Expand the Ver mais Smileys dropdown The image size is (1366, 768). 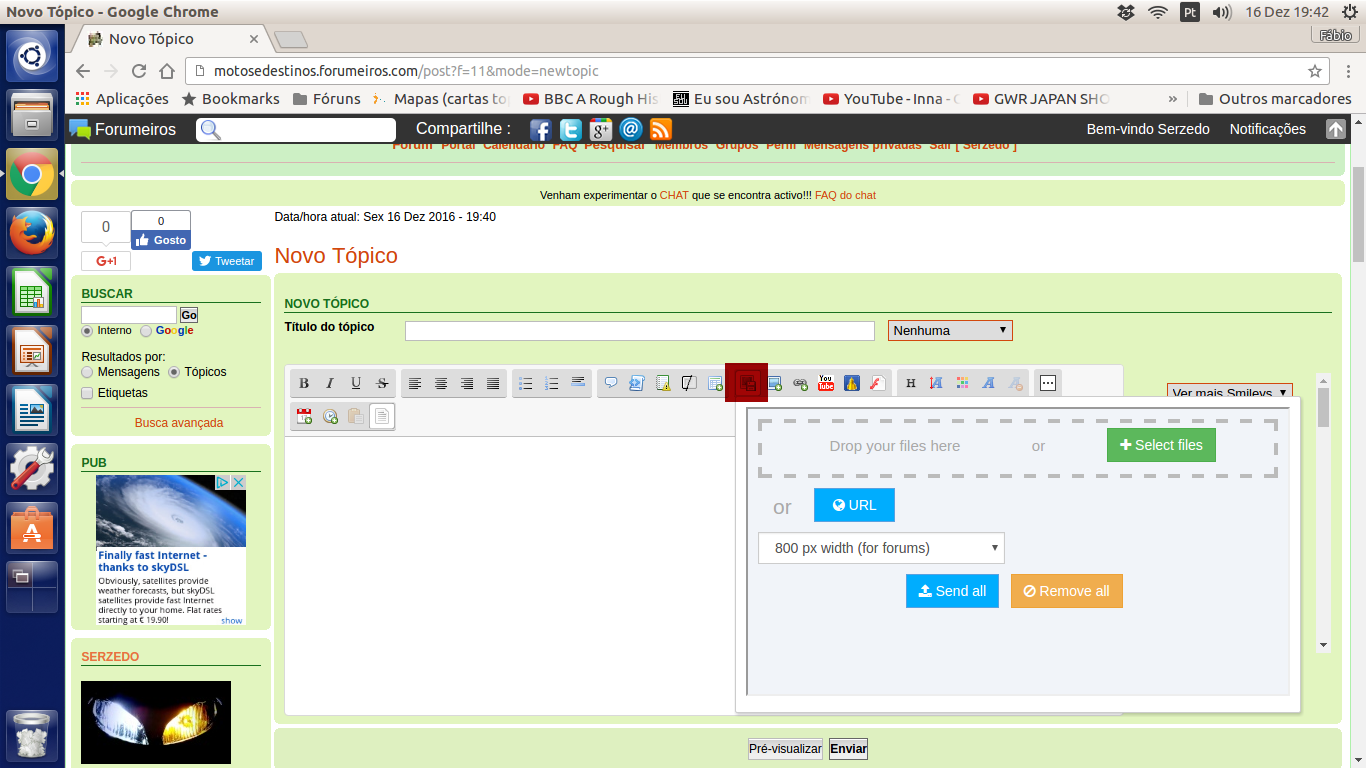click(1230, 391)
